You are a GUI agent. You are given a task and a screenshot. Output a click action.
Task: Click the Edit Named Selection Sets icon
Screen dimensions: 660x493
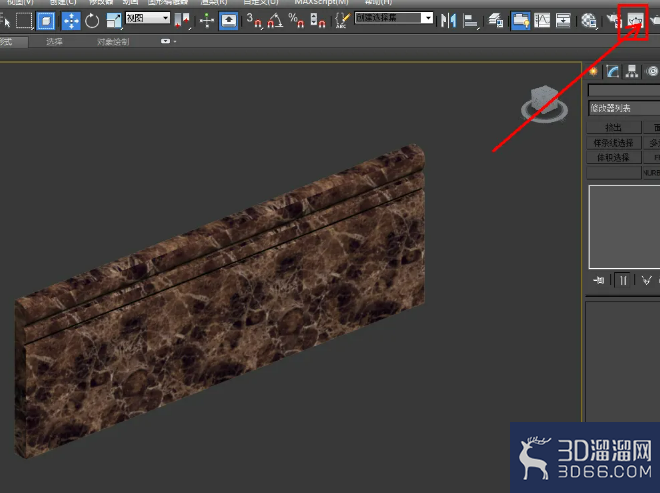point(343,20)
